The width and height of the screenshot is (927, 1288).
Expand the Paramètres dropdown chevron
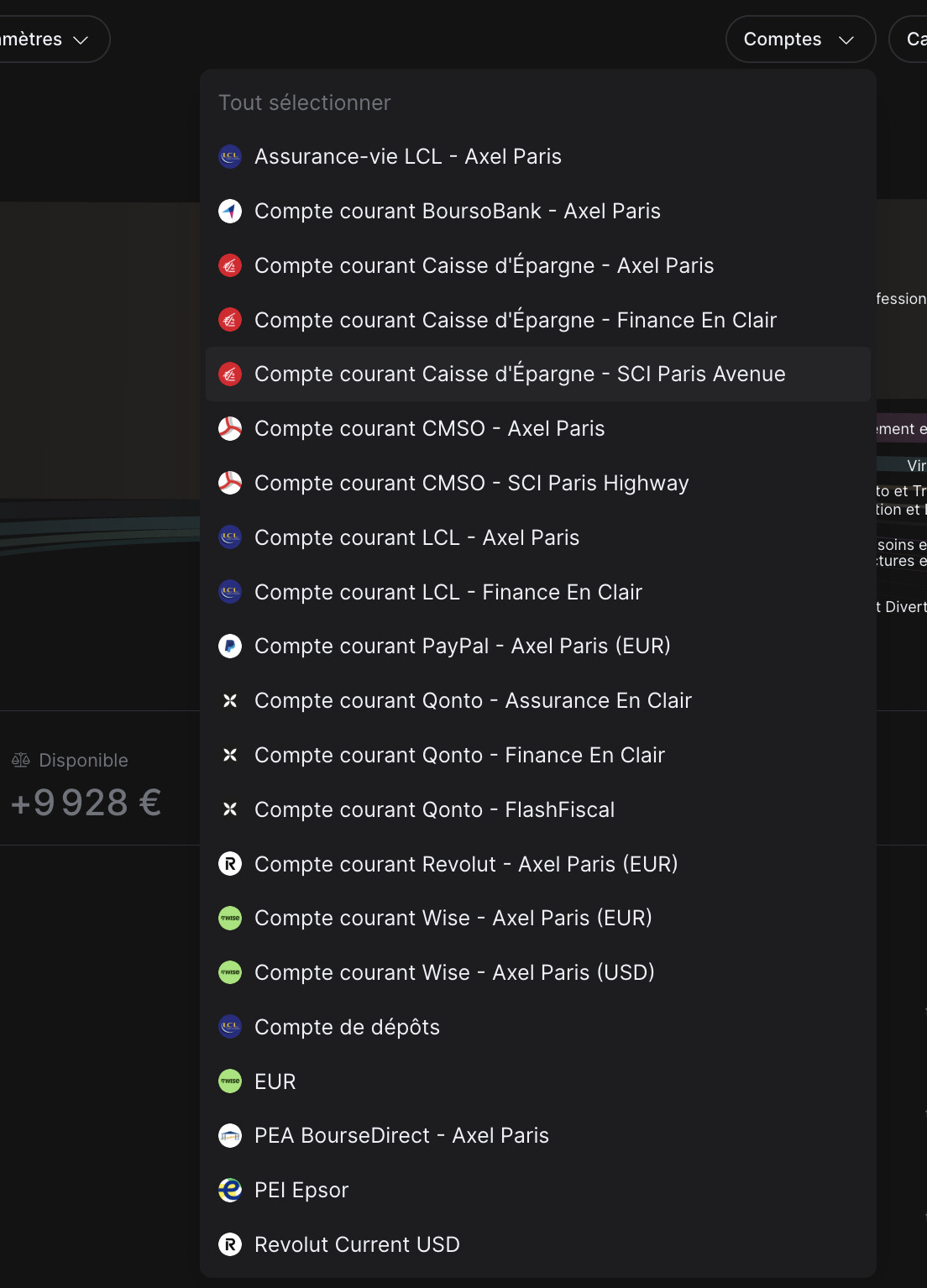pos(81,39)
